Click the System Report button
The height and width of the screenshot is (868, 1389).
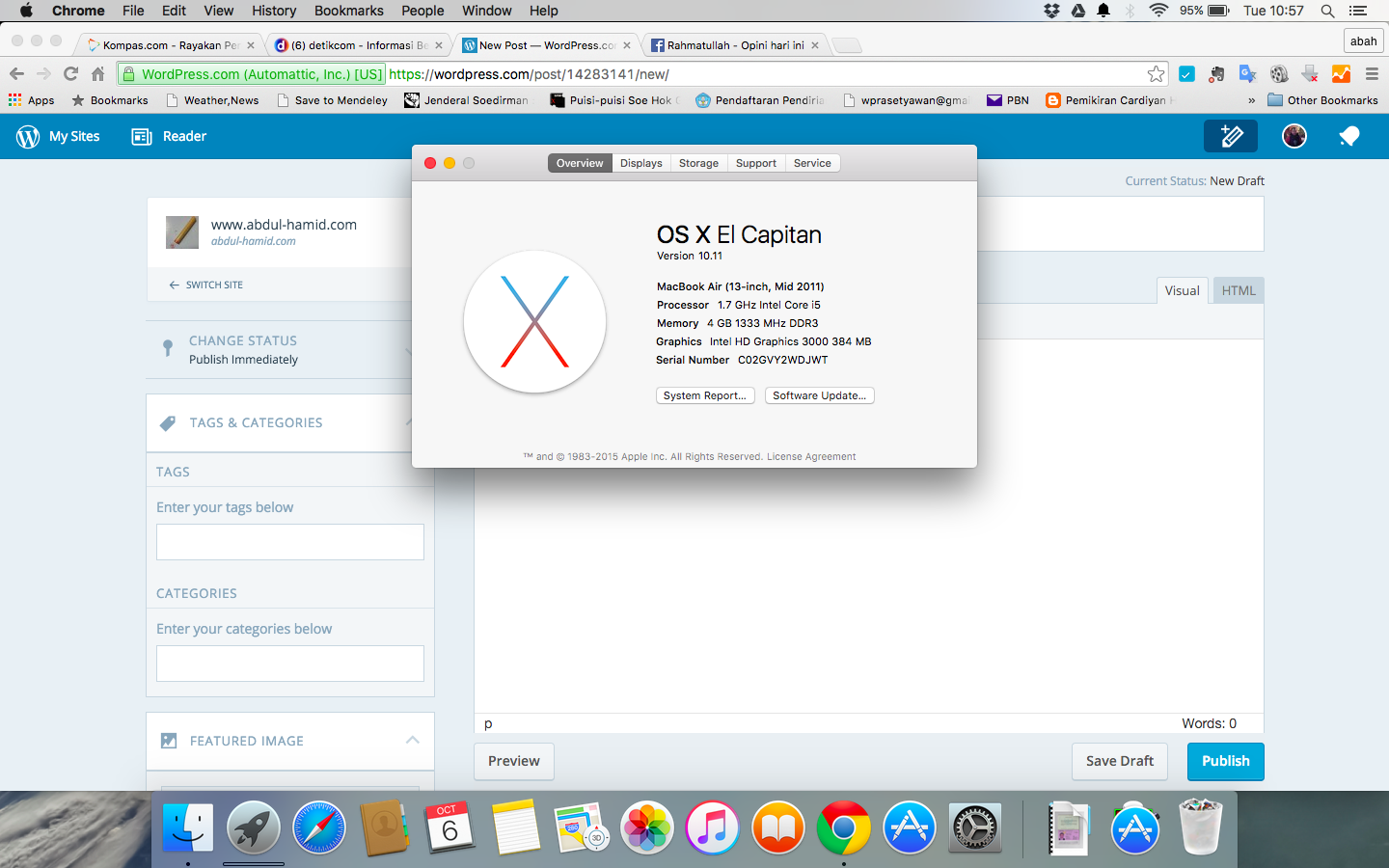(x=704, y=395)
